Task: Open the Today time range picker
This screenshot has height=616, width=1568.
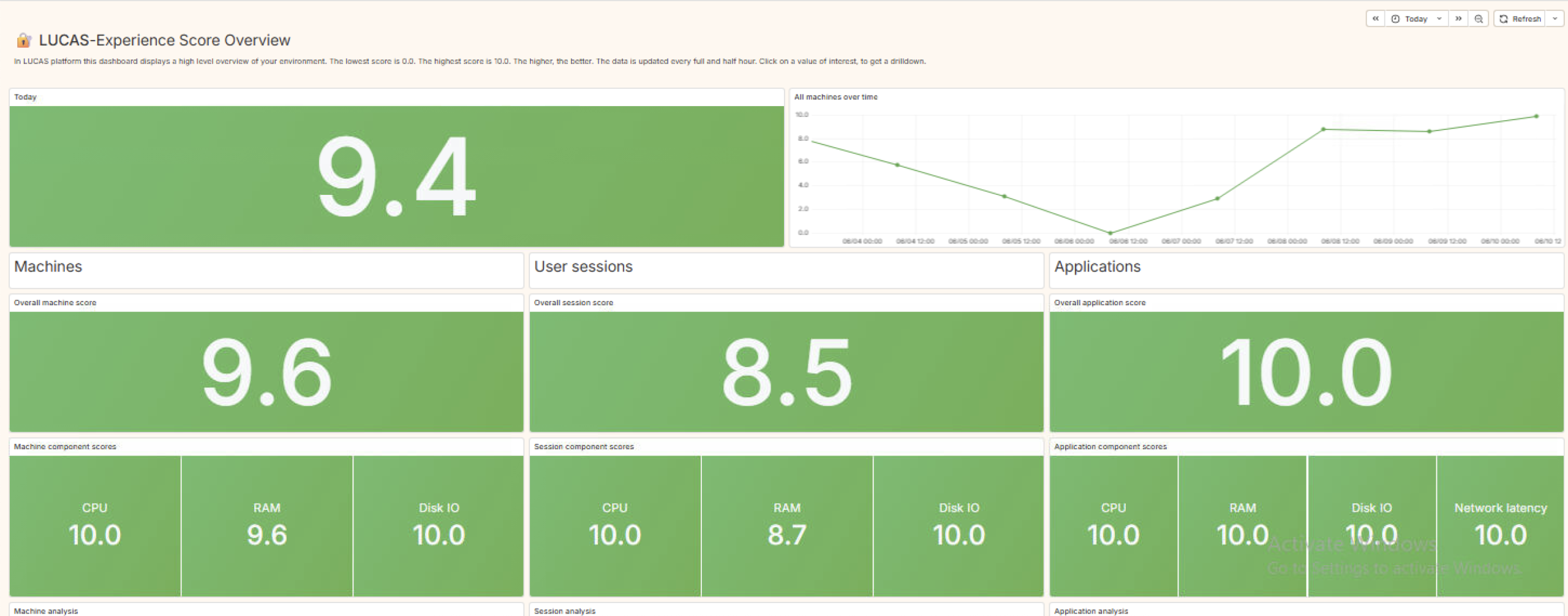Action: [1417, 19]
